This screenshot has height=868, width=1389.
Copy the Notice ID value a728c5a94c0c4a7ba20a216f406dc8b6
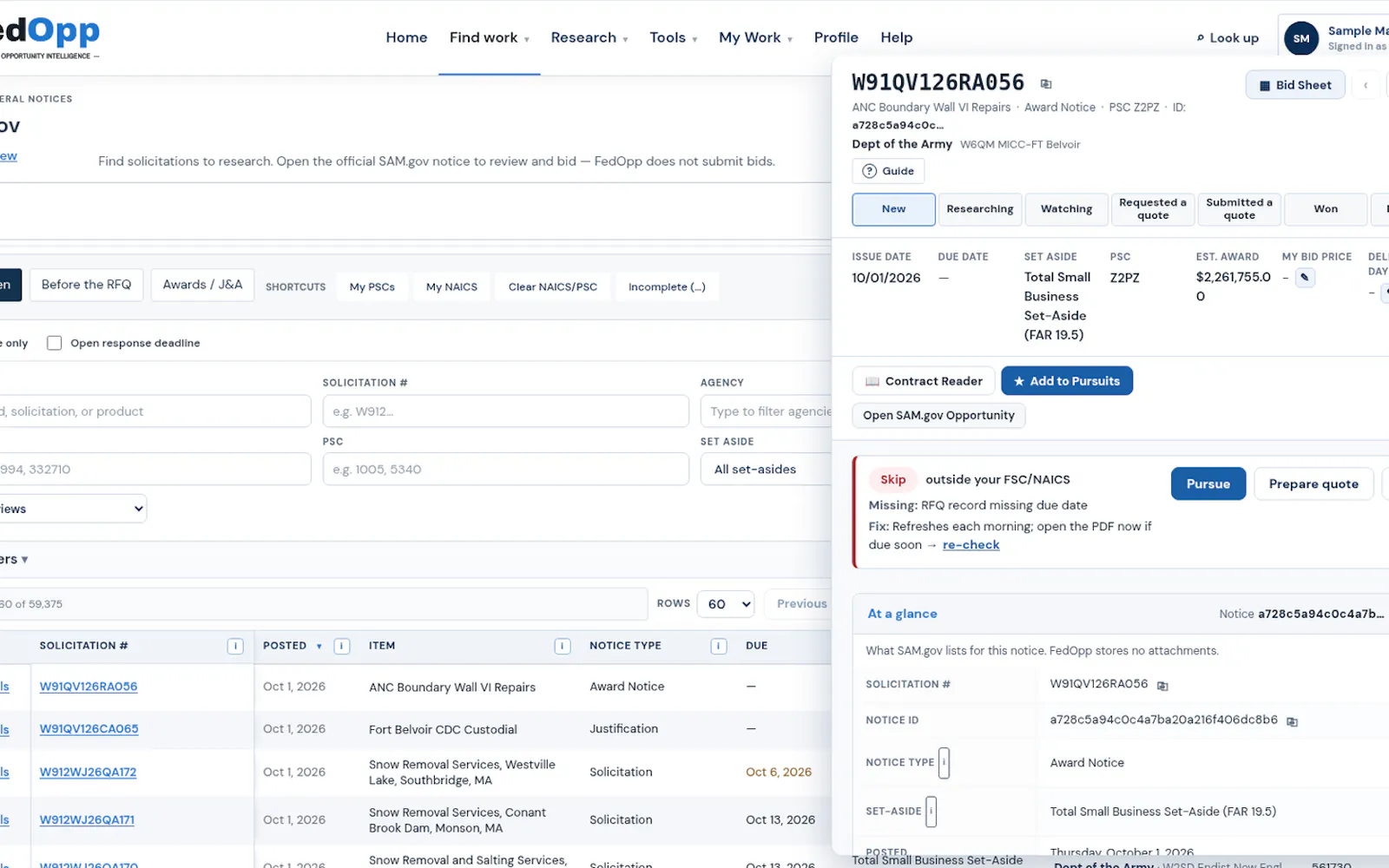tap(1292, 721)
